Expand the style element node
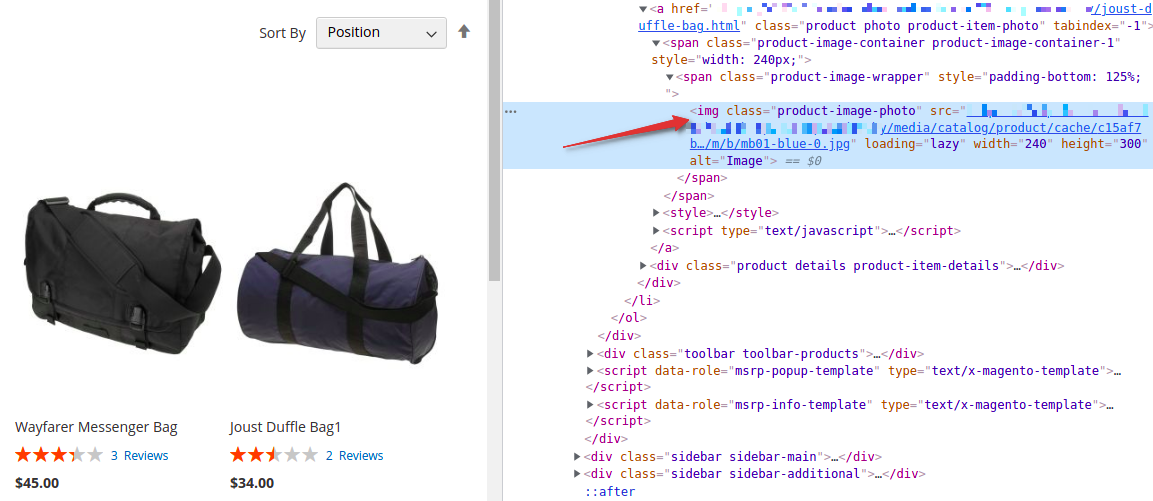 click(656, 213)
